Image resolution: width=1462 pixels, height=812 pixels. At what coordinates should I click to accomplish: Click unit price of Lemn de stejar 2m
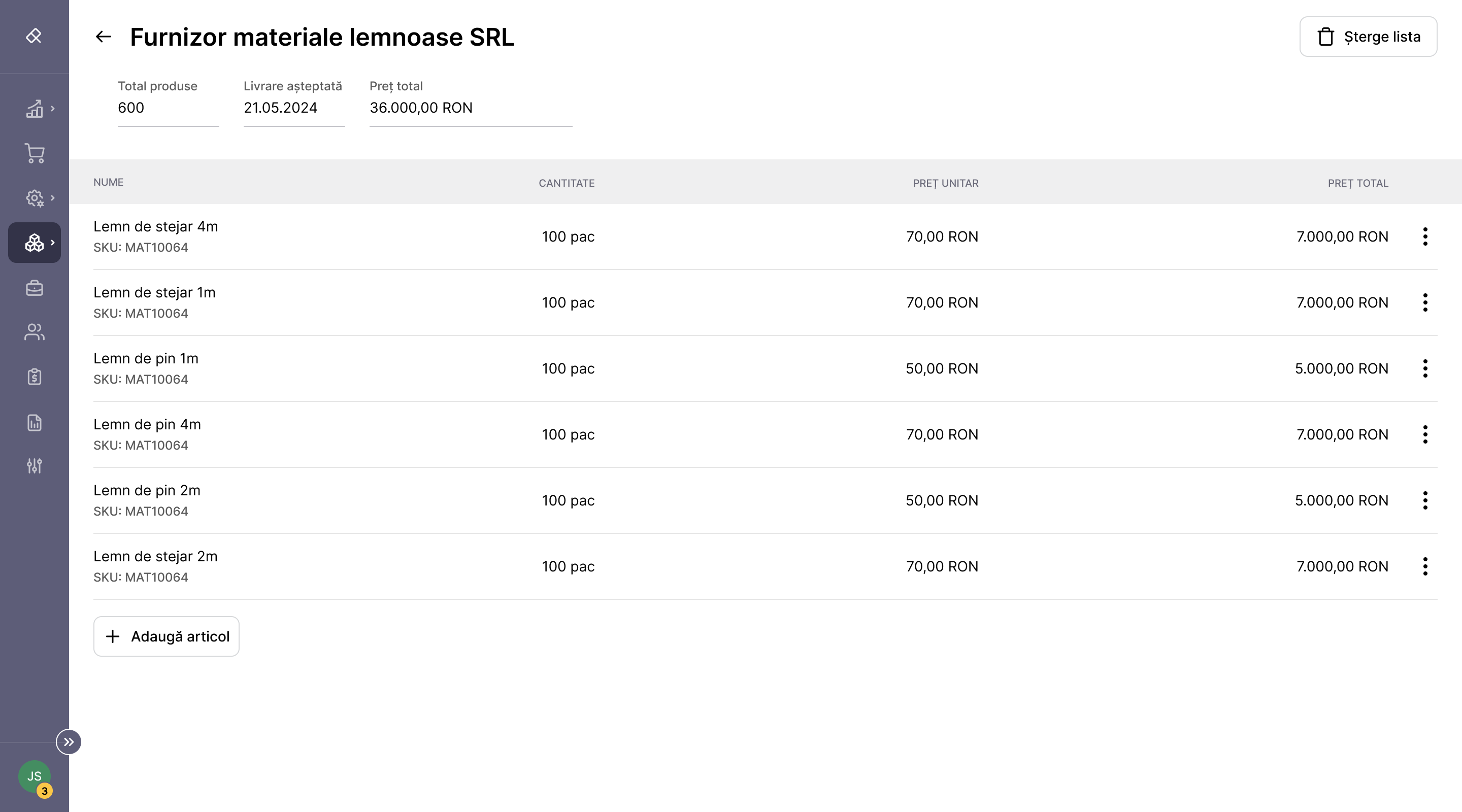(942, 566)
